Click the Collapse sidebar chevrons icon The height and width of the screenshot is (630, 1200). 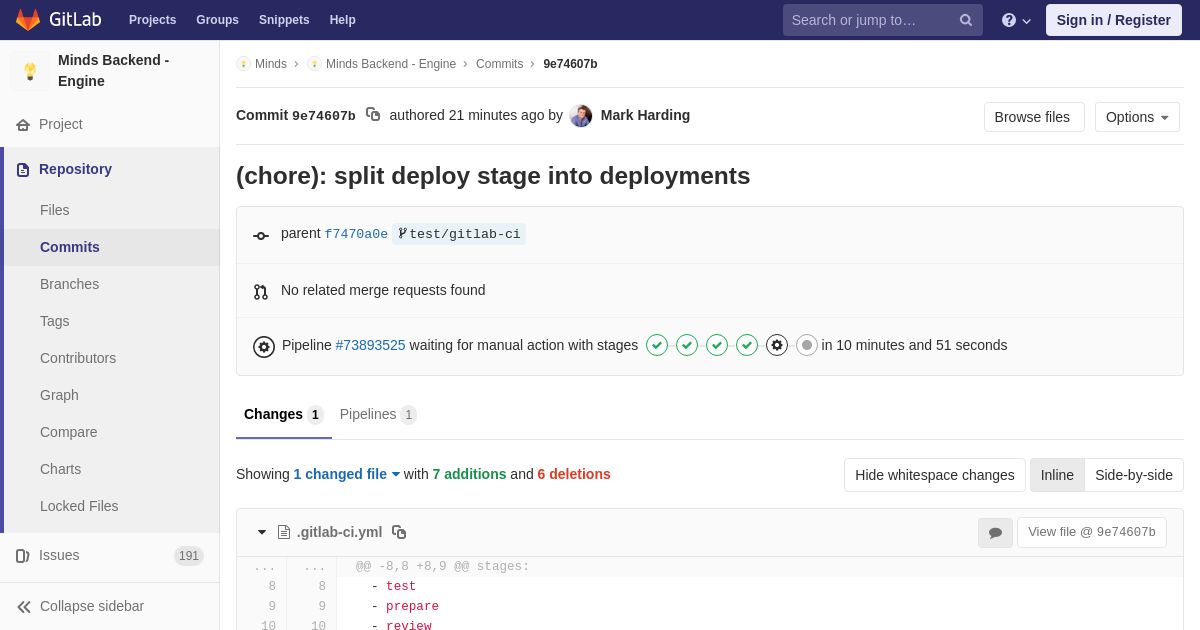(24, 607)
